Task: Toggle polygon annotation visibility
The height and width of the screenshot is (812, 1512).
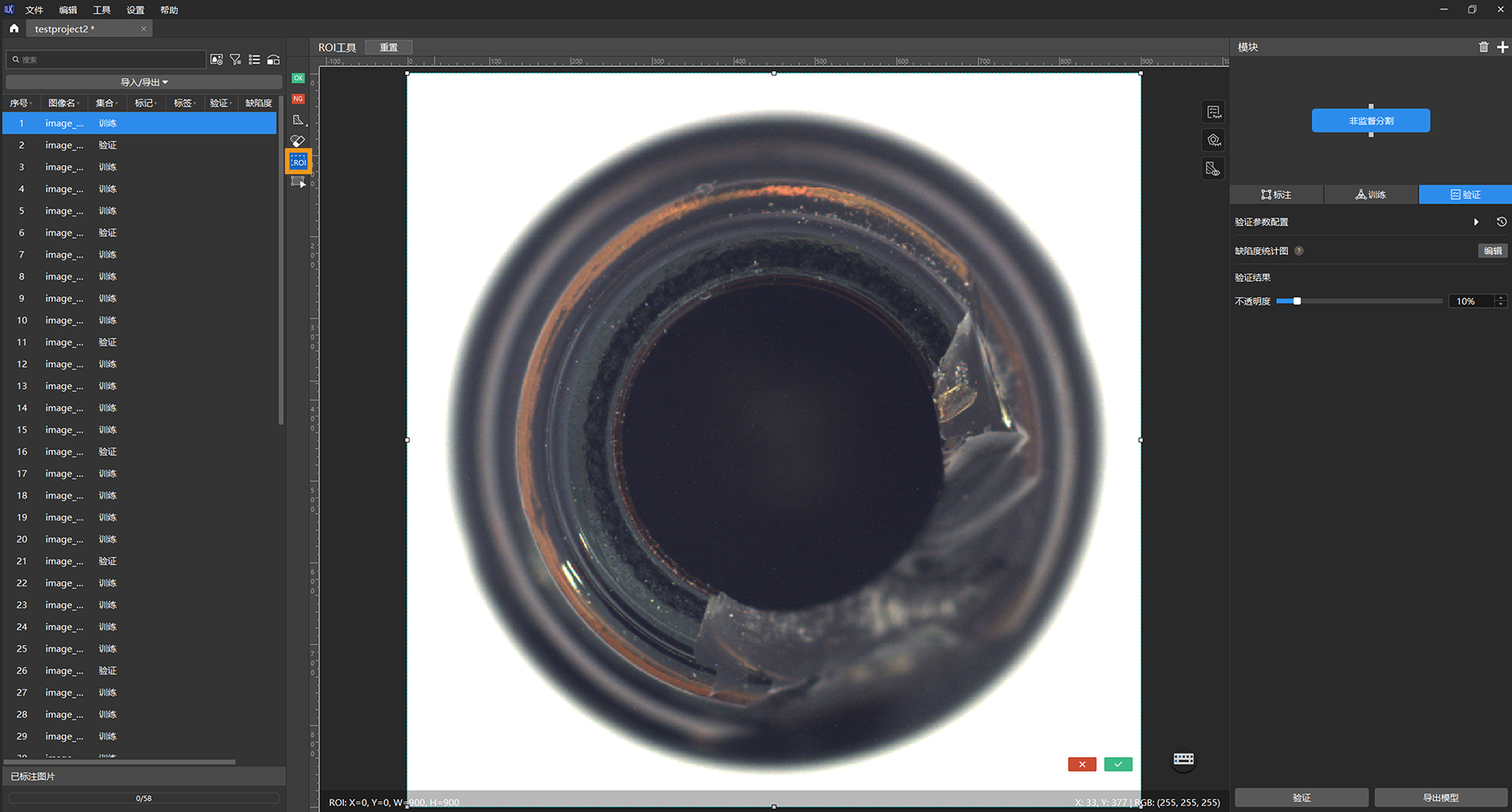Action: 1213,140
